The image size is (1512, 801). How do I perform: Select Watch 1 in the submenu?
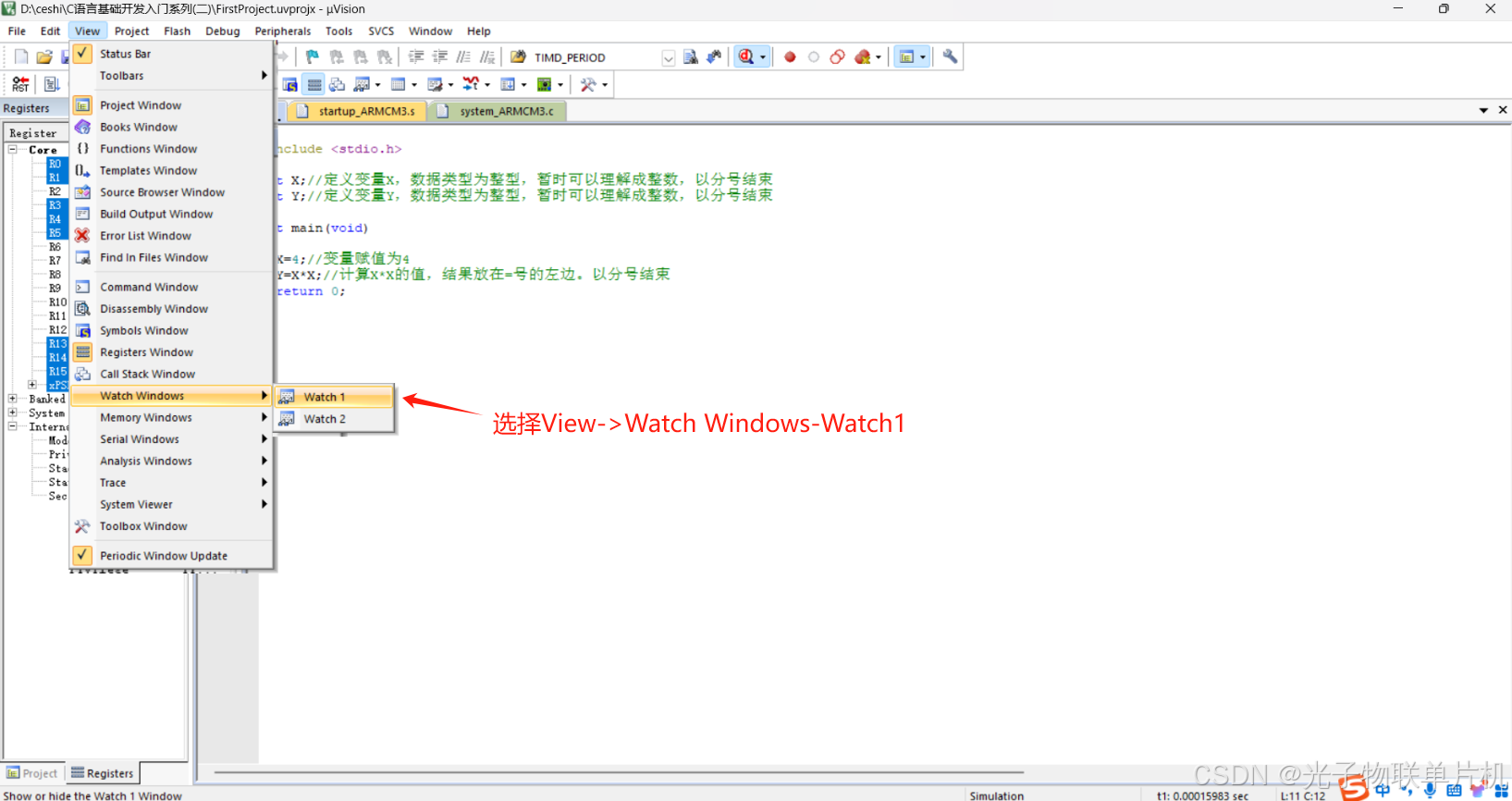coord(335,397)
